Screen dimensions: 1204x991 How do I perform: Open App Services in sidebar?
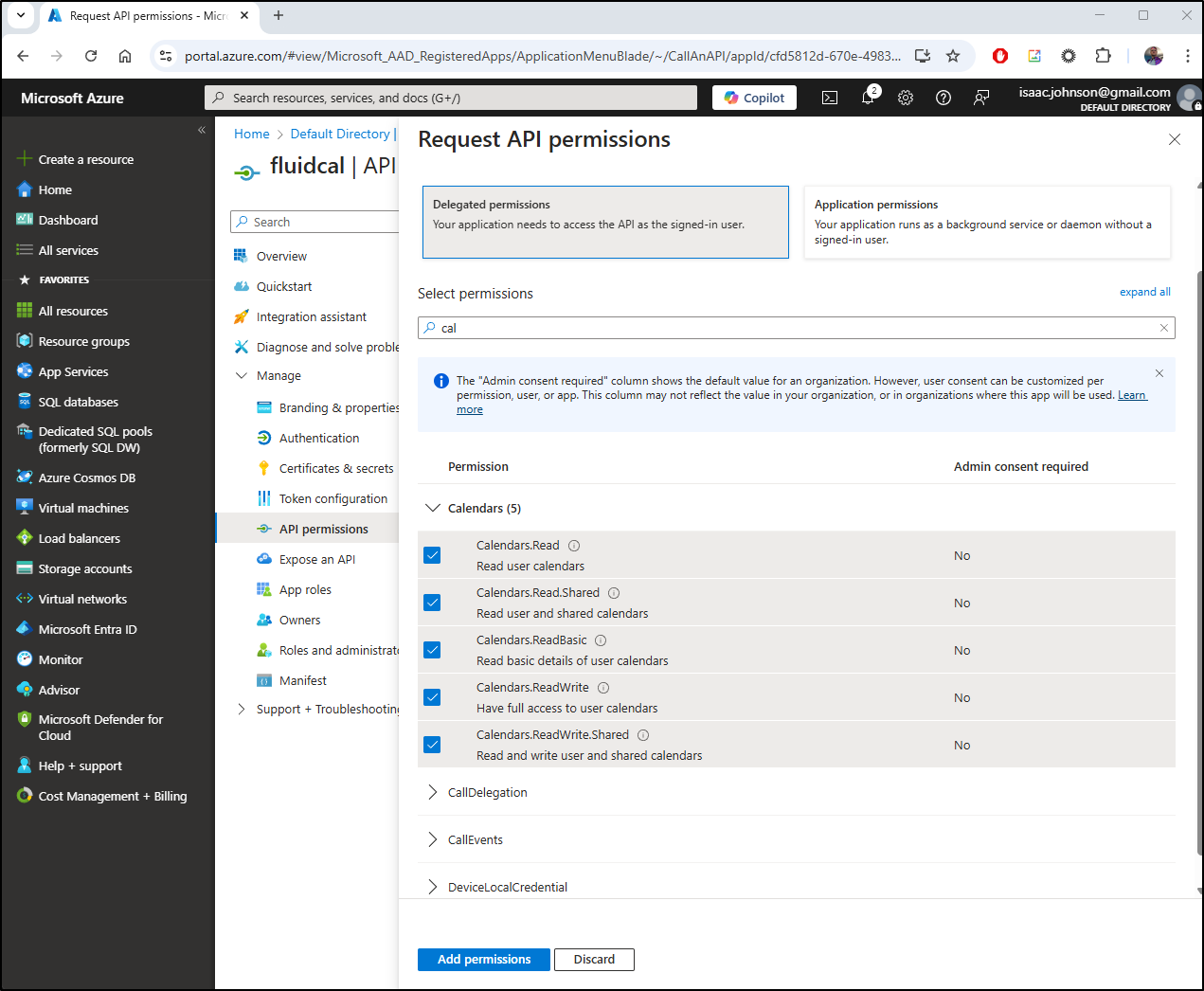point(73,371)
